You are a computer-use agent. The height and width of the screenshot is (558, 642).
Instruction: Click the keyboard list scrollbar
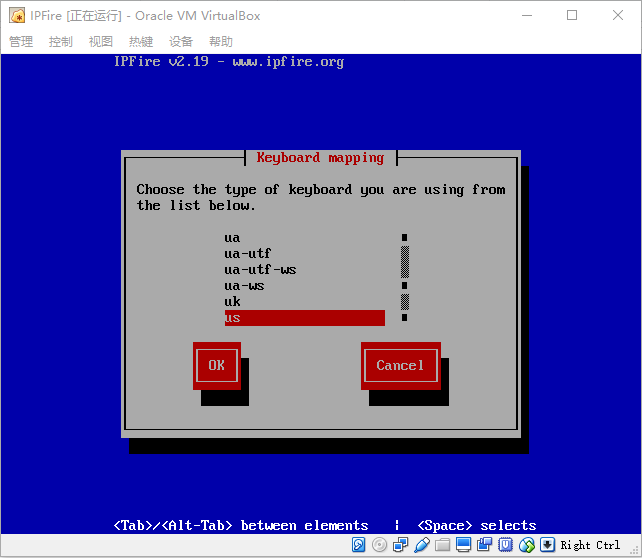point(405,278)
